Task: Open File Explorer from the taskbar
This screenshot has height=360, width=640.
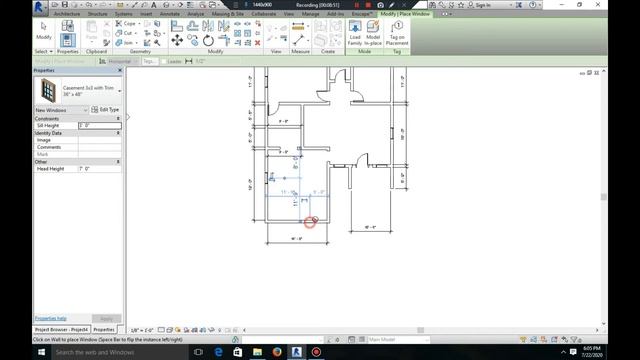Action: click(x=257, y=352)
